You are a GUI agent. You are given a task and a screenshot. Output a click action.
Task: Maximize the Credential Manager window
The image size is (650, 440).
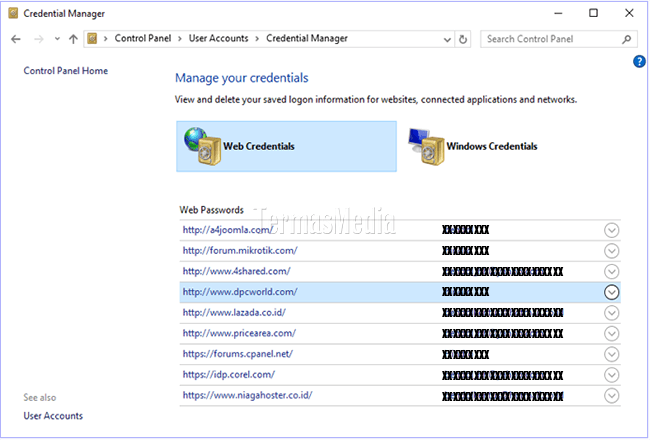coord(593,13)
